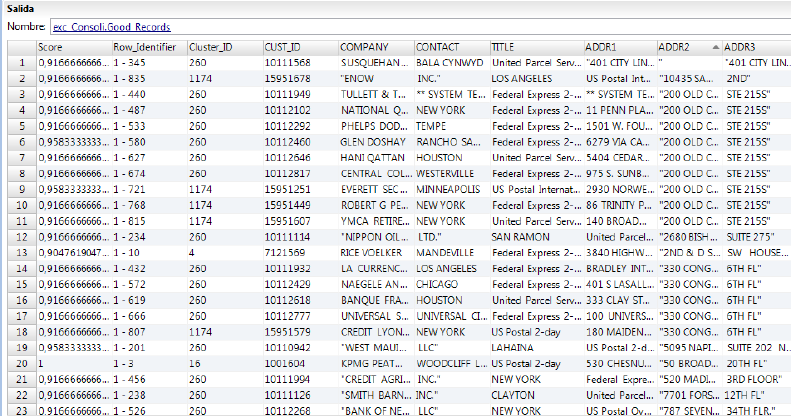Viewport: 791px width, 416px height.
Task: Sort by the Score column header
Action: 74,47
